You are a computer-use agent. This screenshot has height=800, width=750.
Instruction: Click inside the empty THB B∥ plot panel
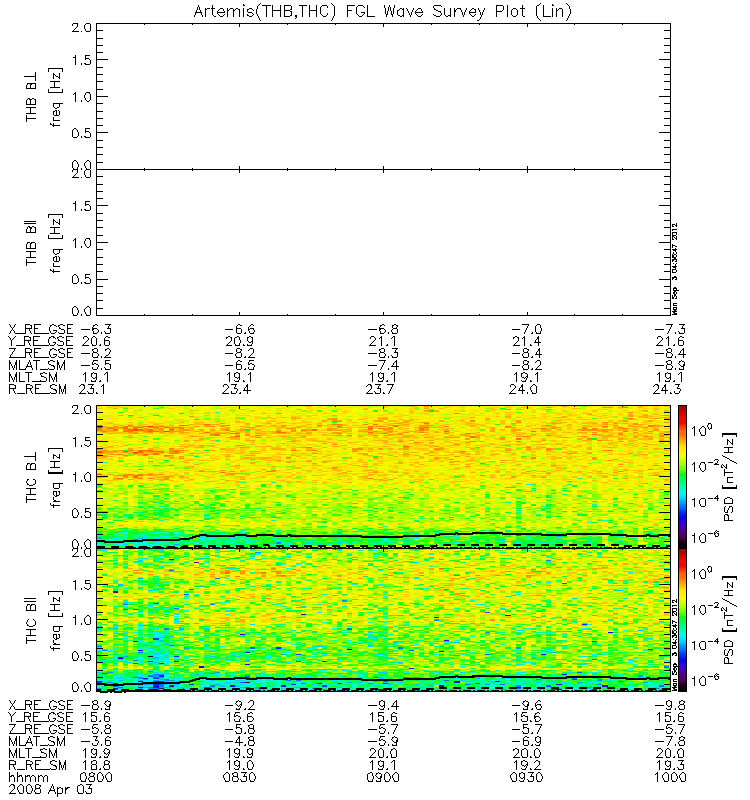coord(383,242)
